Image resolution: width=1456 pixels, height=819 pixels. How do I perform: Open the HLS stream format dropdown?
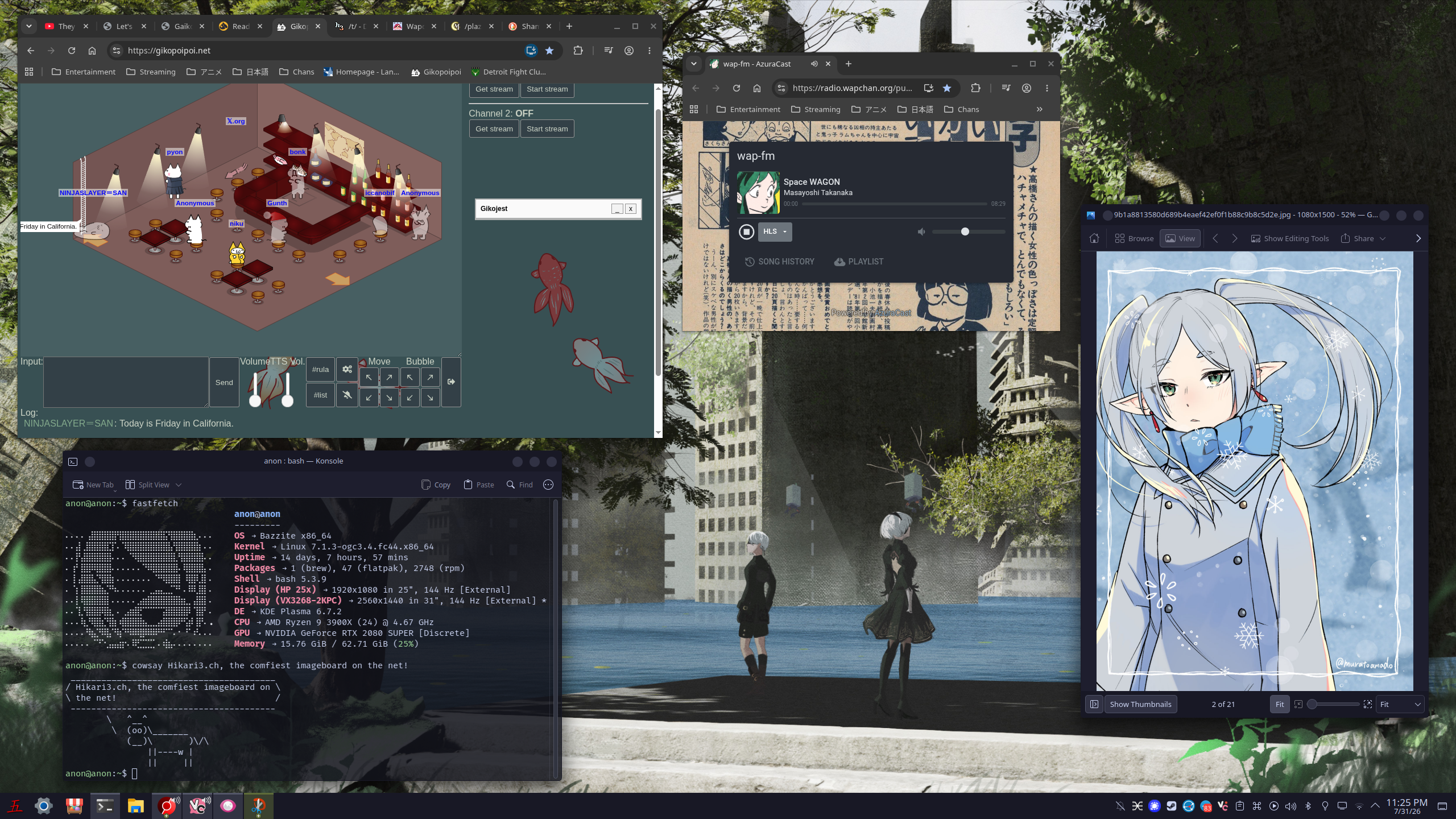click(x=775, y=231)
